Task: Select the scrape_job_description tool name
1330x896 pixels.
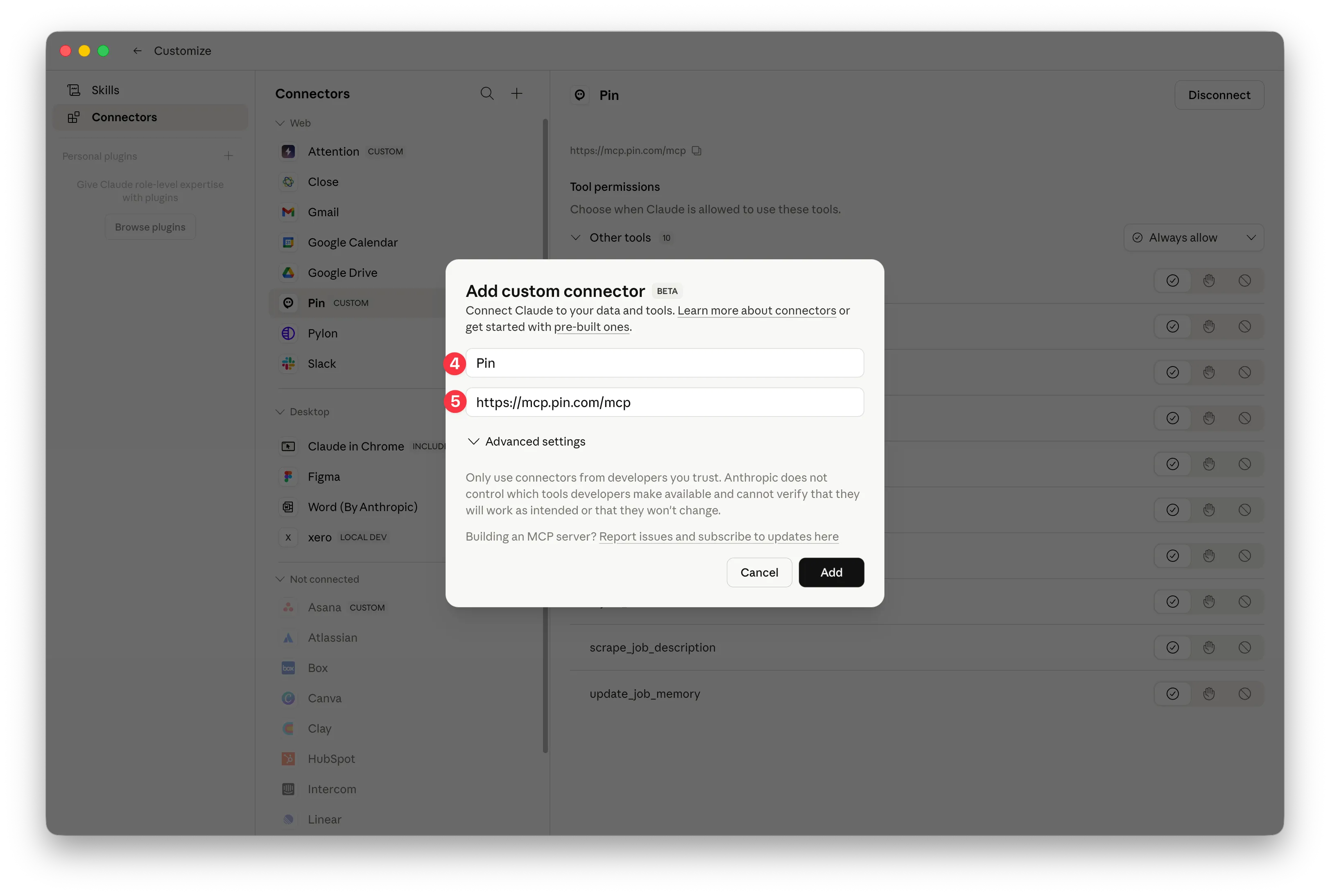Action: [652, 647]
